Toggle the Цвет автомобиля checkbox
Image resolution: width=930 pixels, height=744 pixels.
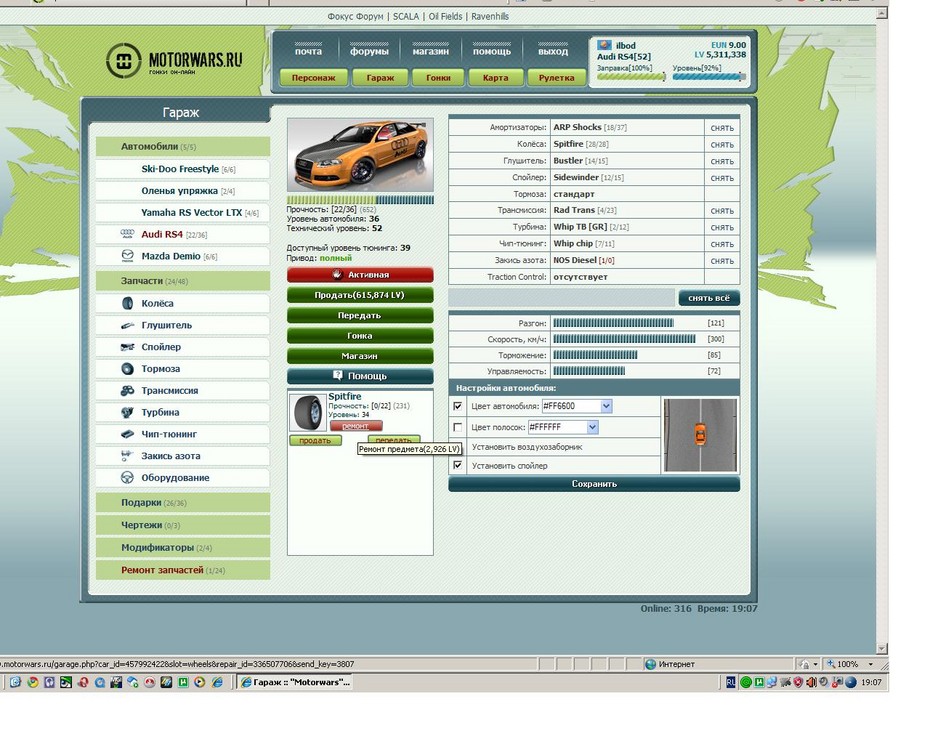point(457,406)
